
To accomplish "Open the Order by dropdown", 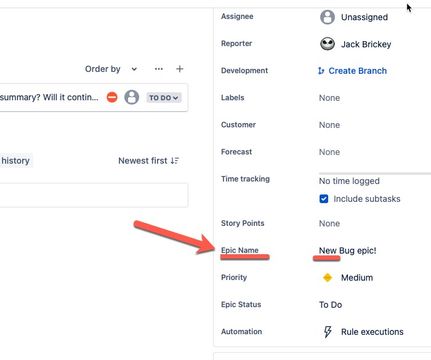I will point(111,69).
